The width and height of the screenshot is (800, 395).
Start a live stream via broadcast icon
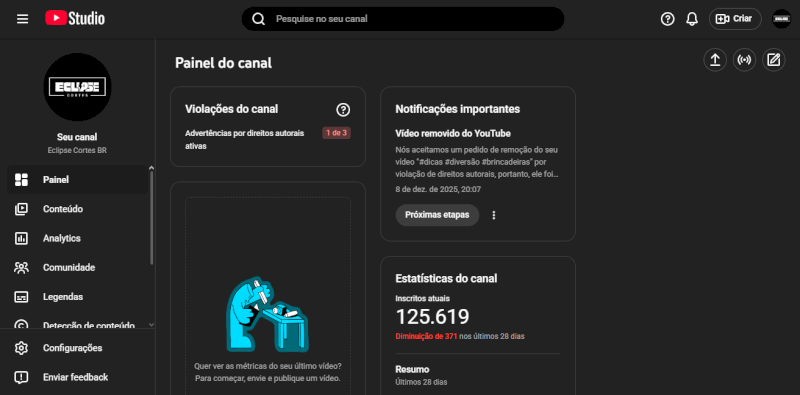[744, 60]
